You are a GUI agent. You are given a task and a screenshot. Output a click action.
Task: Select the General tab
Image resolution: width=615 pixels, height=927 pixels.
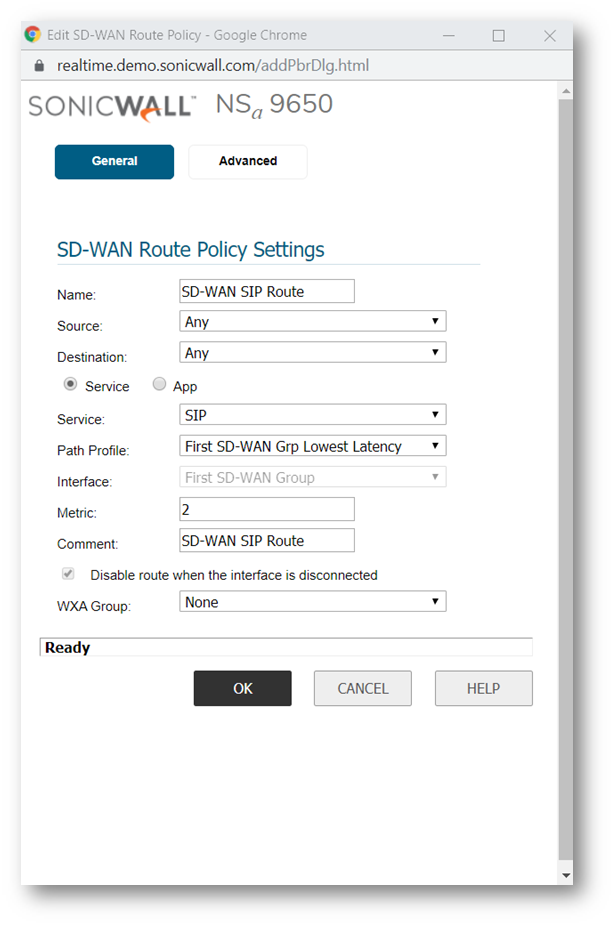(x=114, y=161)
